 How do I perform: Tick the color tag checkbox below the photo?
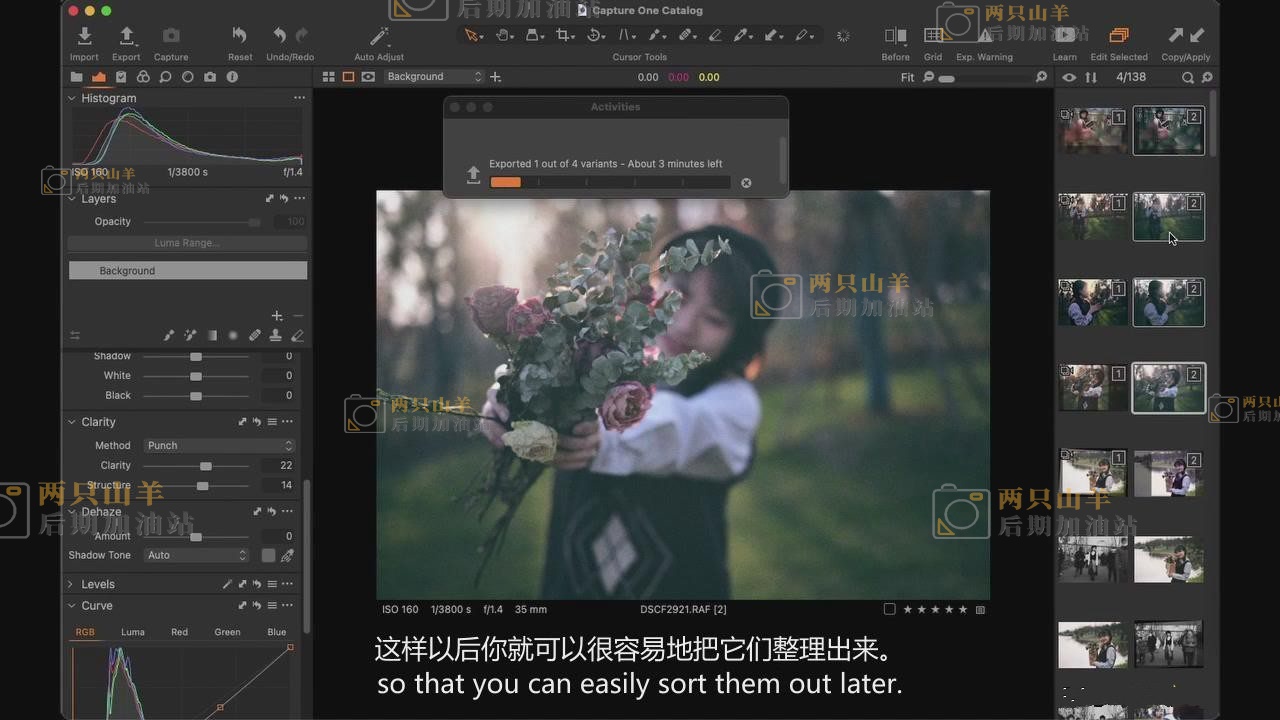coord(889,609)
